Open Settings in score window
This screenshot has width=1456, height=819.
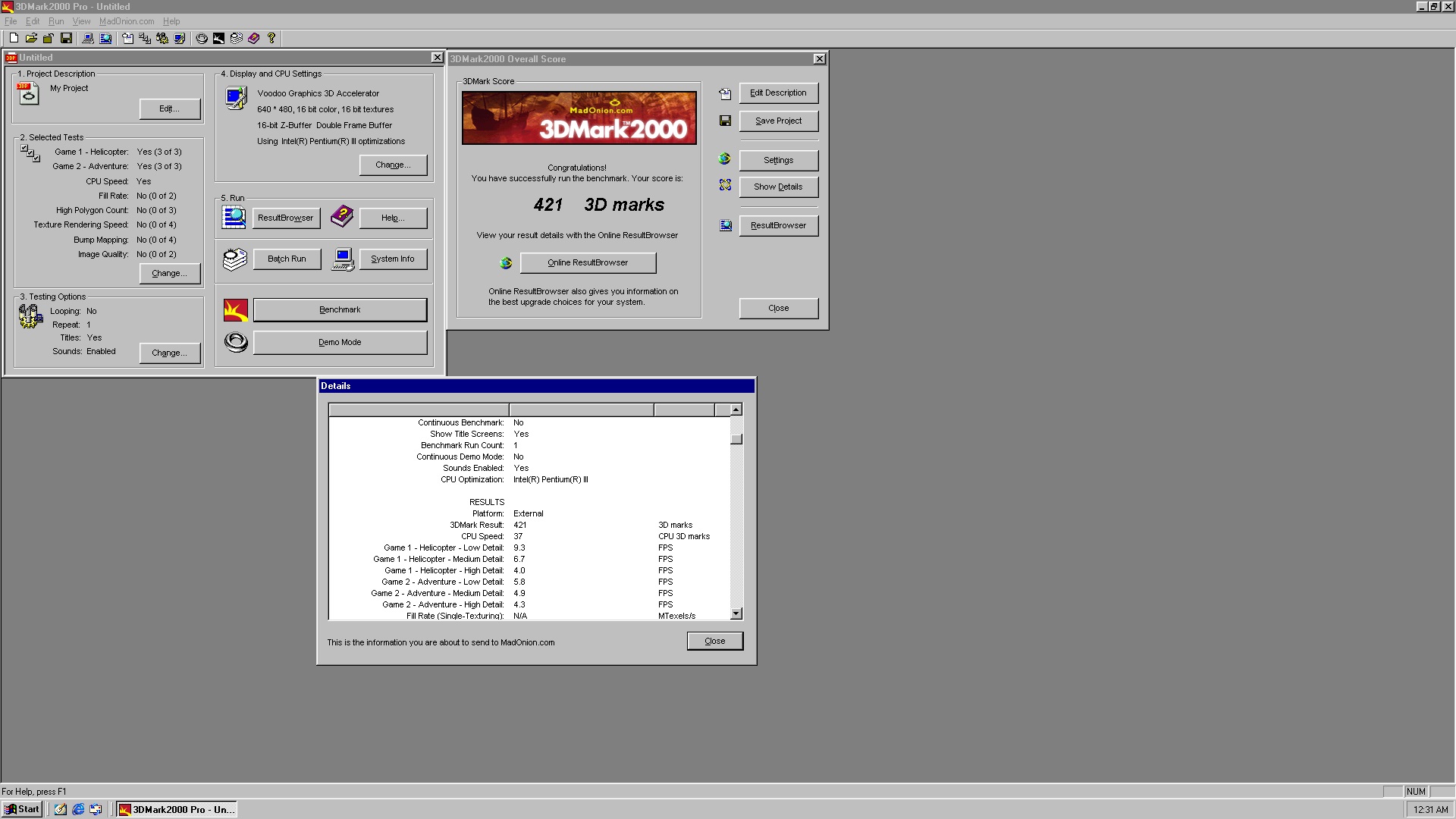pos(779,161)
